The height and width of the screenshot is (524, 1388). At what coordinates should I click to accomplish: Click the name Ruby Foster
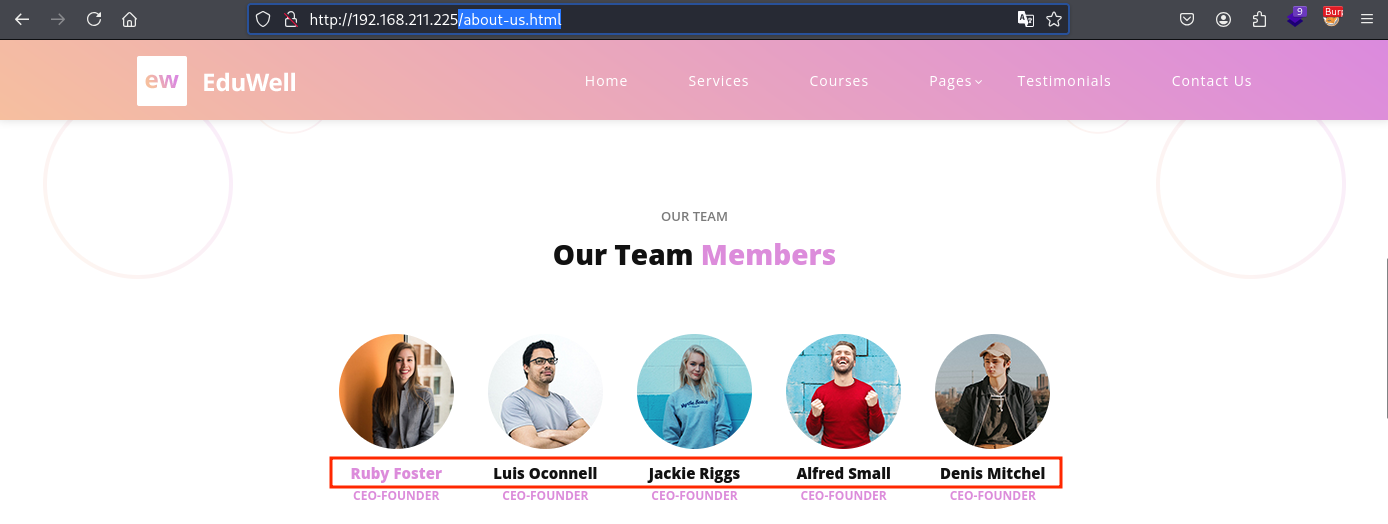[x=396, y=473]
